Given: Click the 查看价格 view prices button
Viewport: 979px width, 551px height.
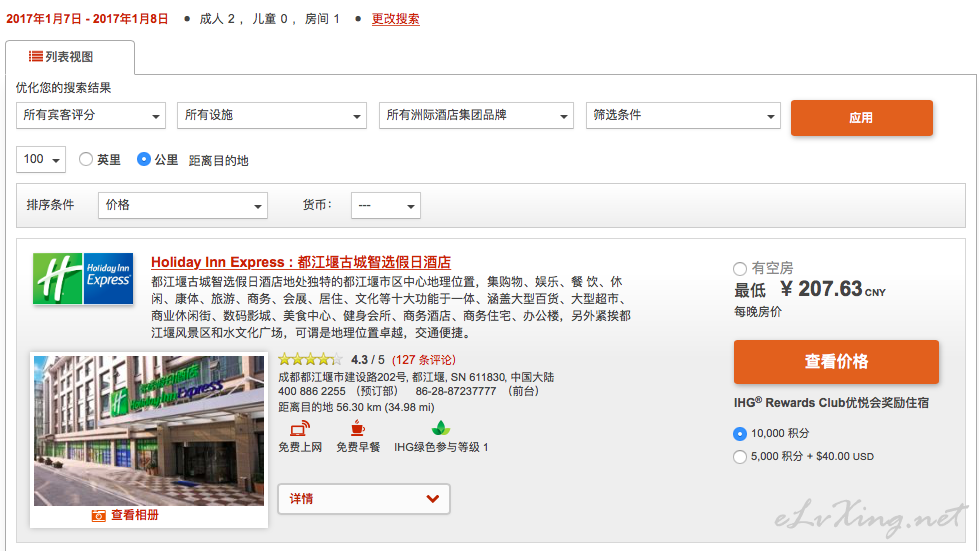Looking at the screenshot, I should tap(836, 362).
